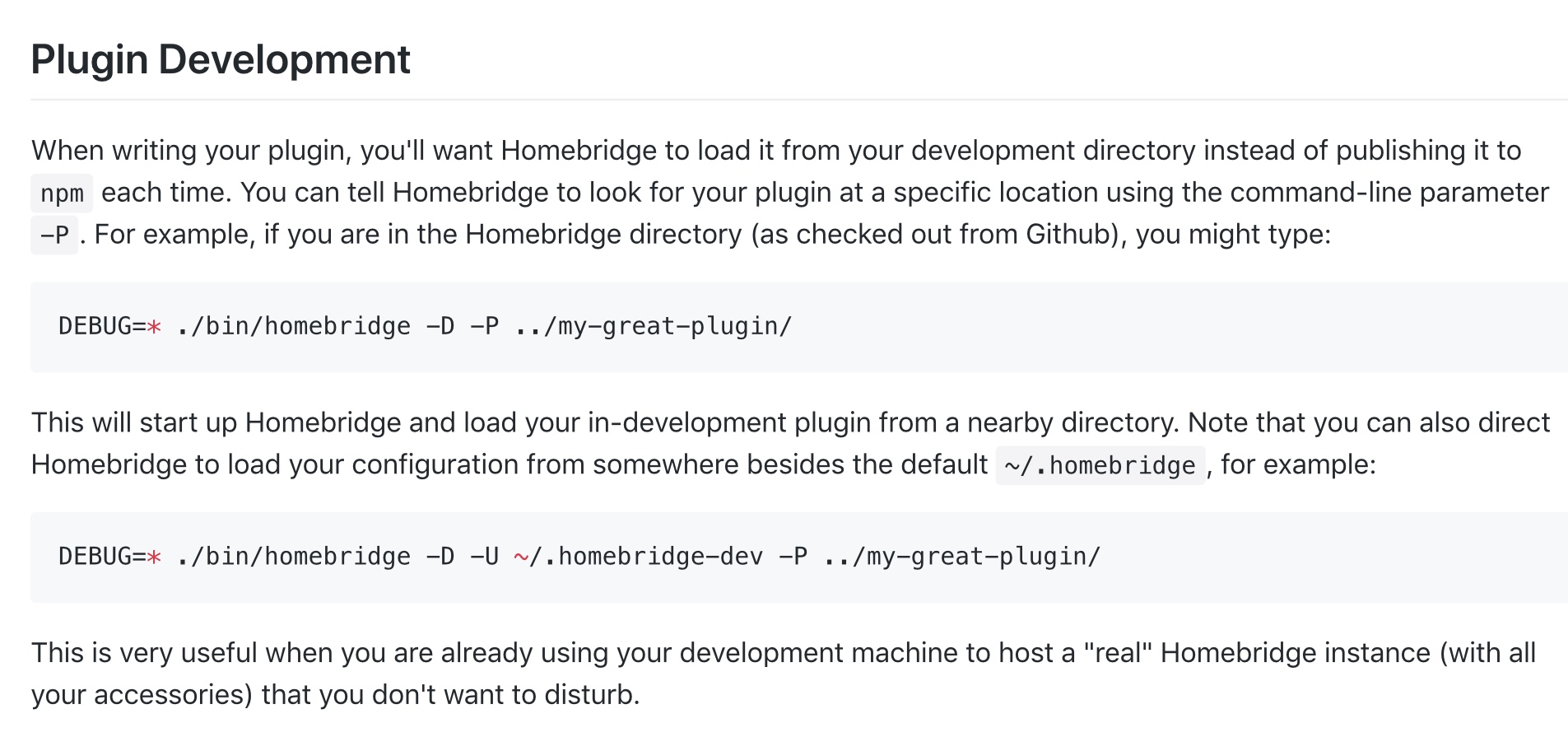Click the inline npm code snippet

tap(62, 194)
